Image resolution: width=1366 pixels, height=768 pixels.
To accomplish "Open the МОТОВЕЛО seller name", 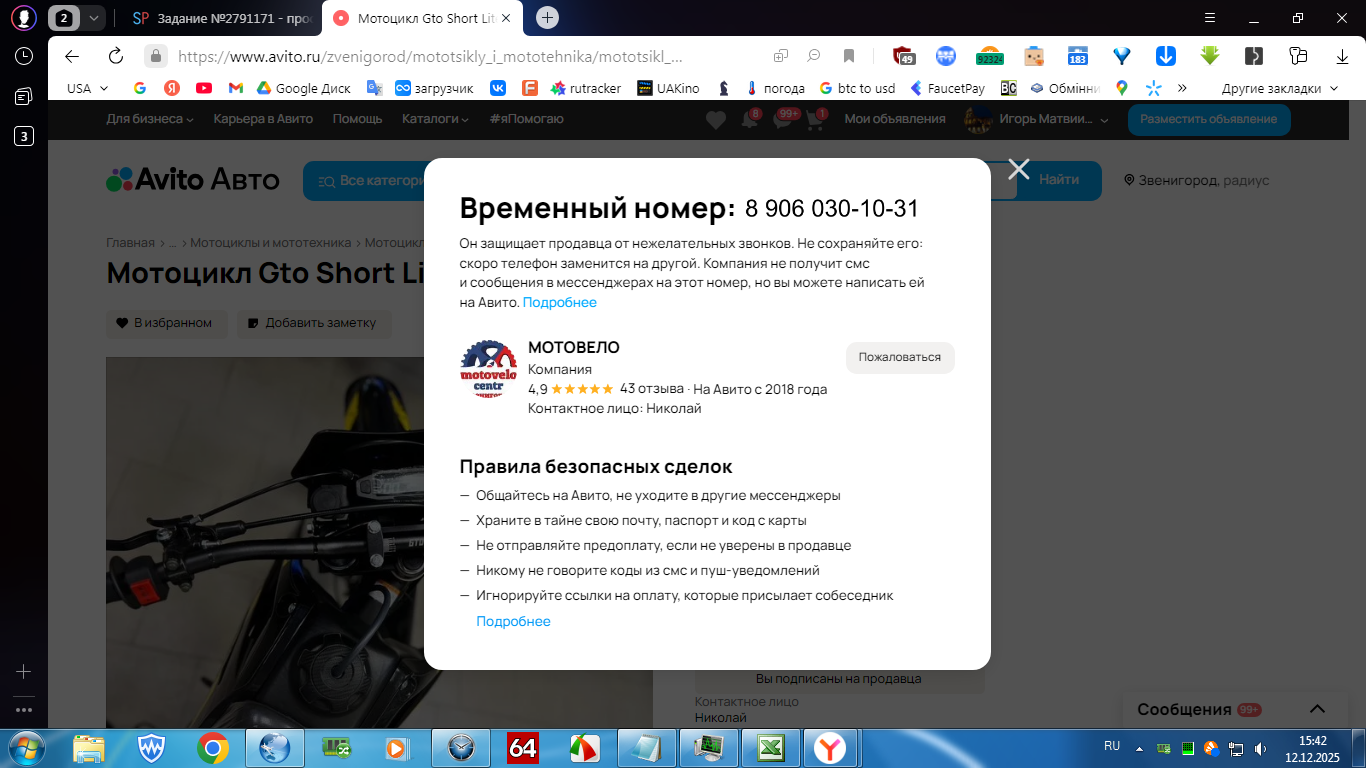I will 574,347.
